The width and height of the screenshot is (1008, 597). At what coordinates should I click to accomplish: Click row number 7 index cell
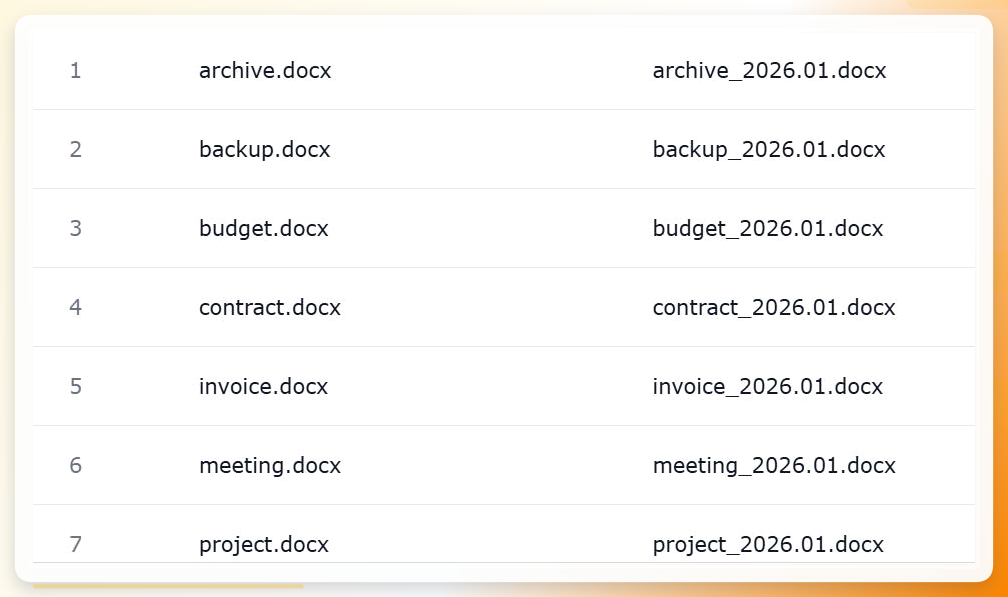click(75, 544)
